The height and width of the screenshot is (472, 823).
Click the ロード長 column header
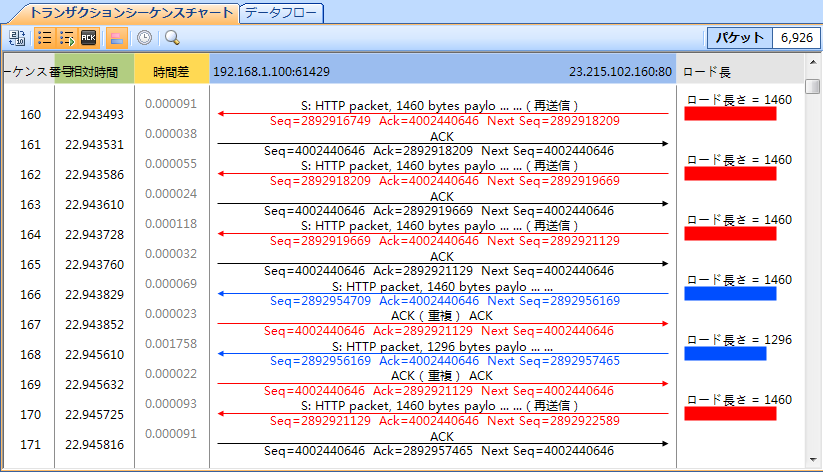coord(707,72)
